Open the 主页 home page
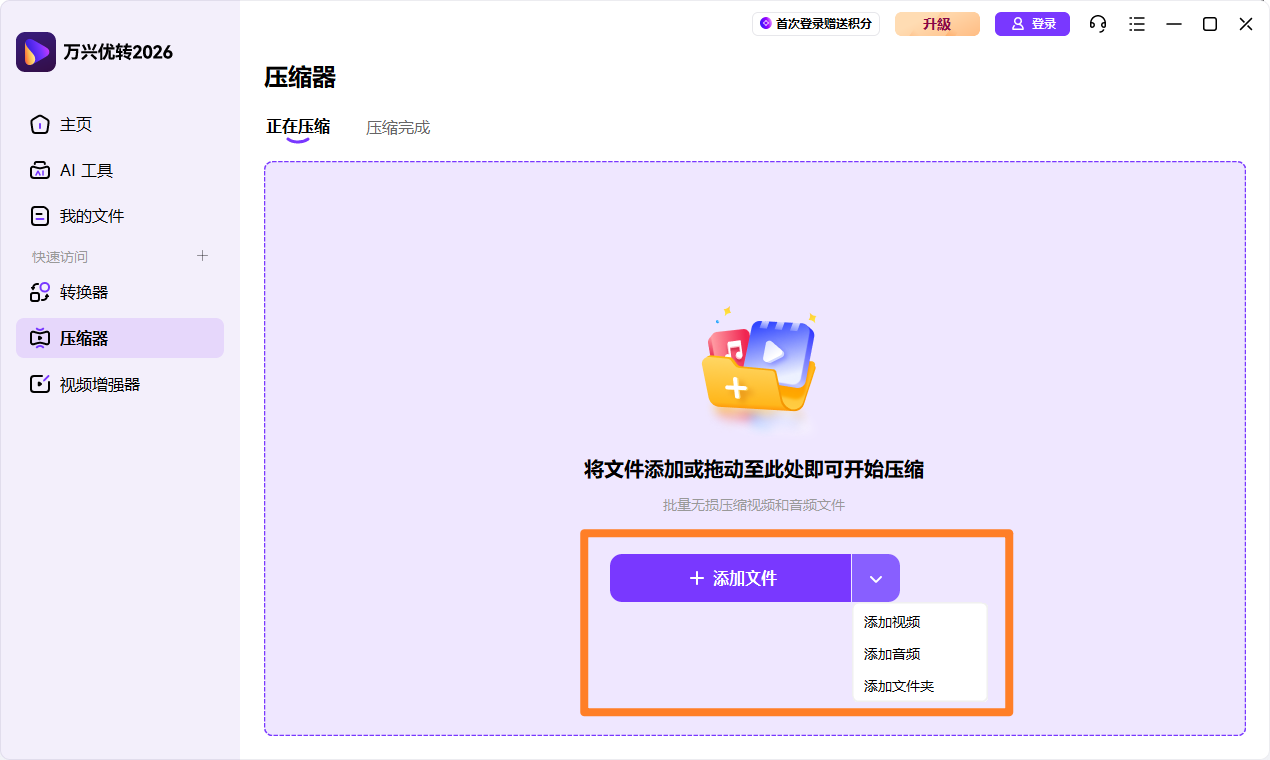The width and height of the screenshot is (1270, 760). (x=76, y=124)
